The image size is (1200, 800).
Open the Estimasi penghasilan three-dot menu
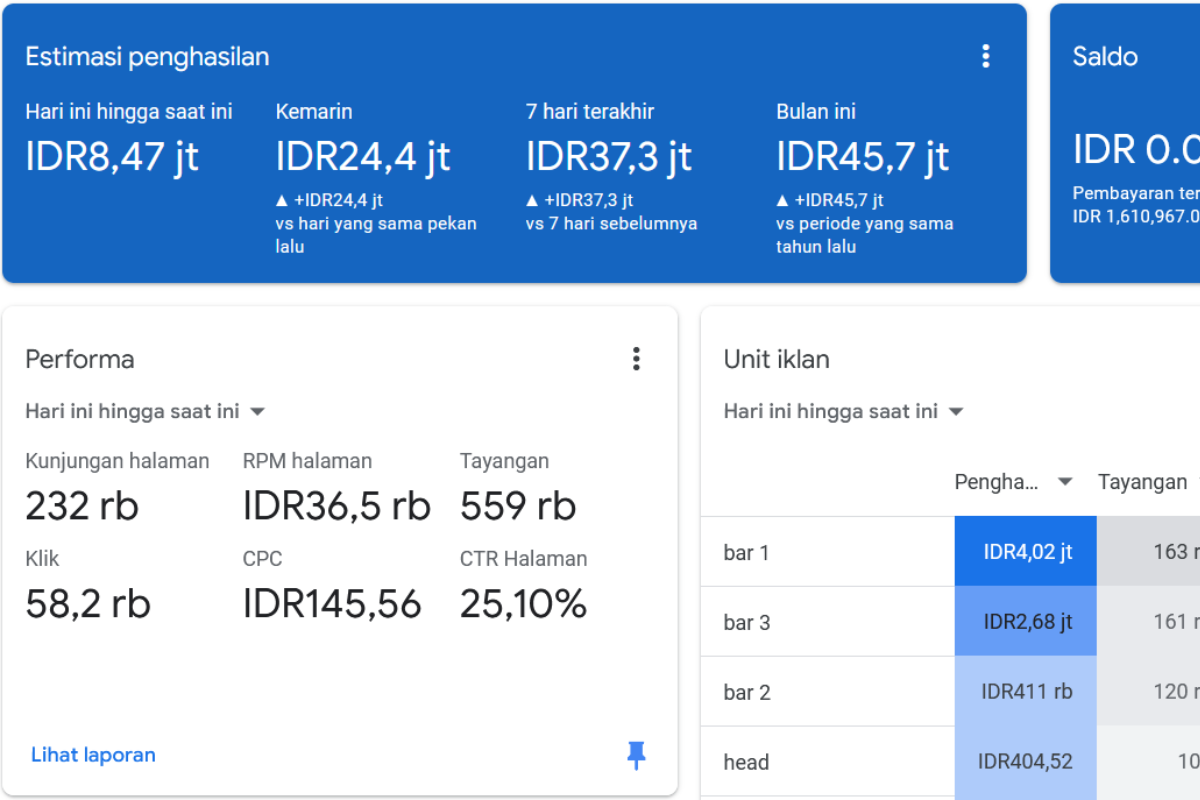click(x=985, y=56)
